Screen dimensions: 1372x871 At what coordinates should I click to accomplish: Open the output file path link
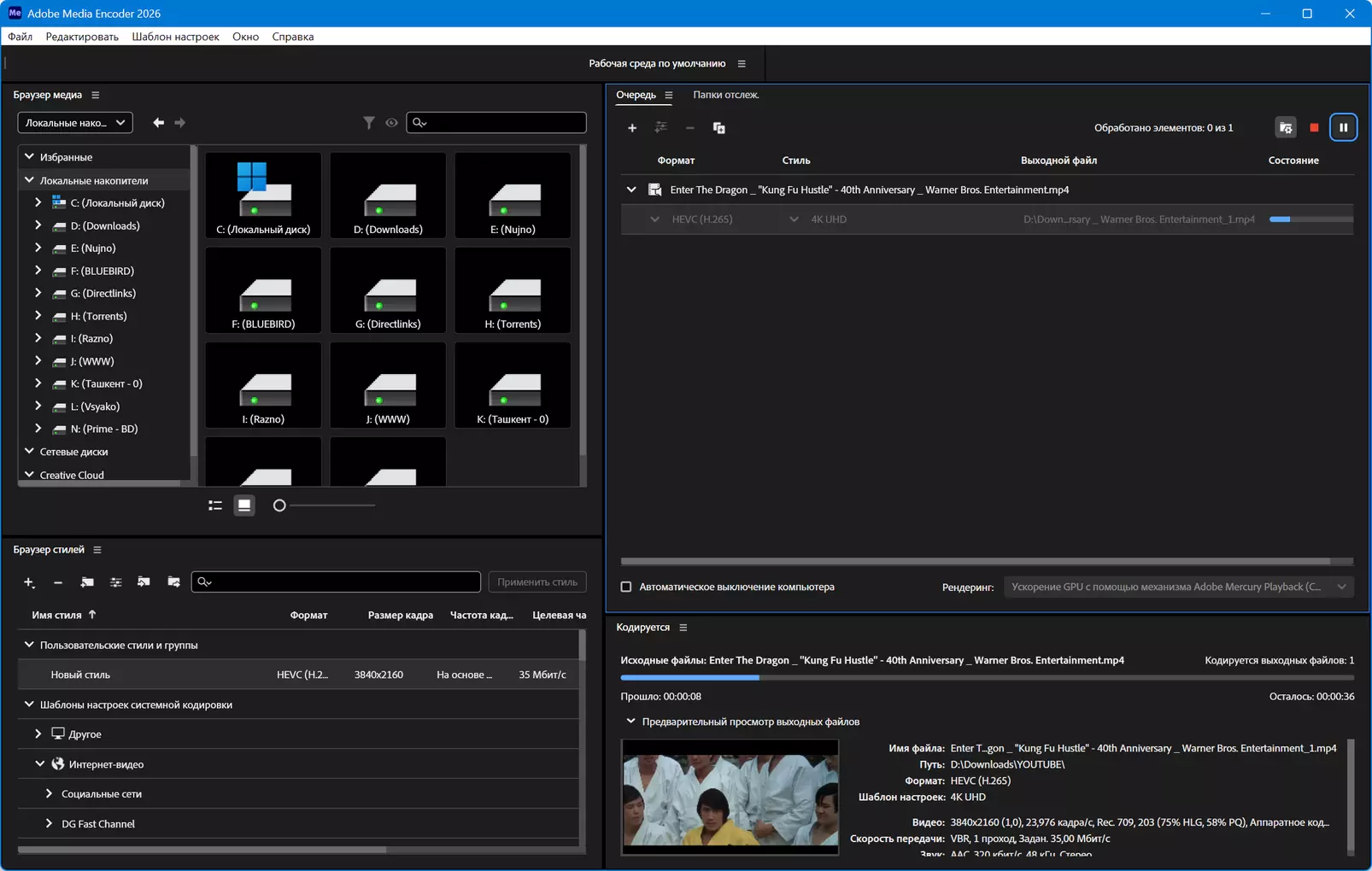(1139, 219)
